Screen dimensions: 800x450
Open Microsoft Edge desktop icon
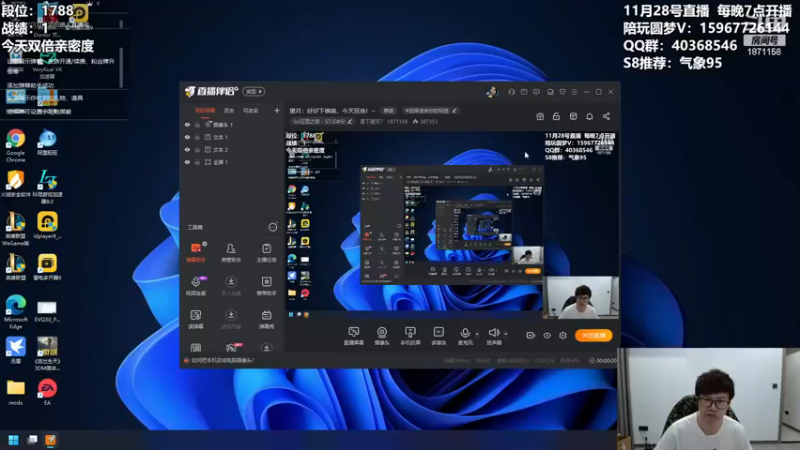point(16,312)
